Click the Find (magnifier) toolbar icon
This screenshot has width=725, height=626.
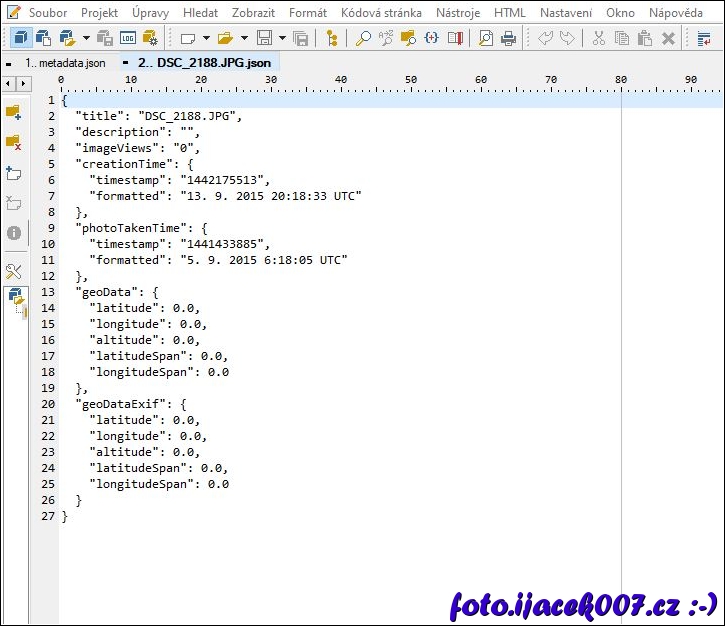(x=363, y=38)
